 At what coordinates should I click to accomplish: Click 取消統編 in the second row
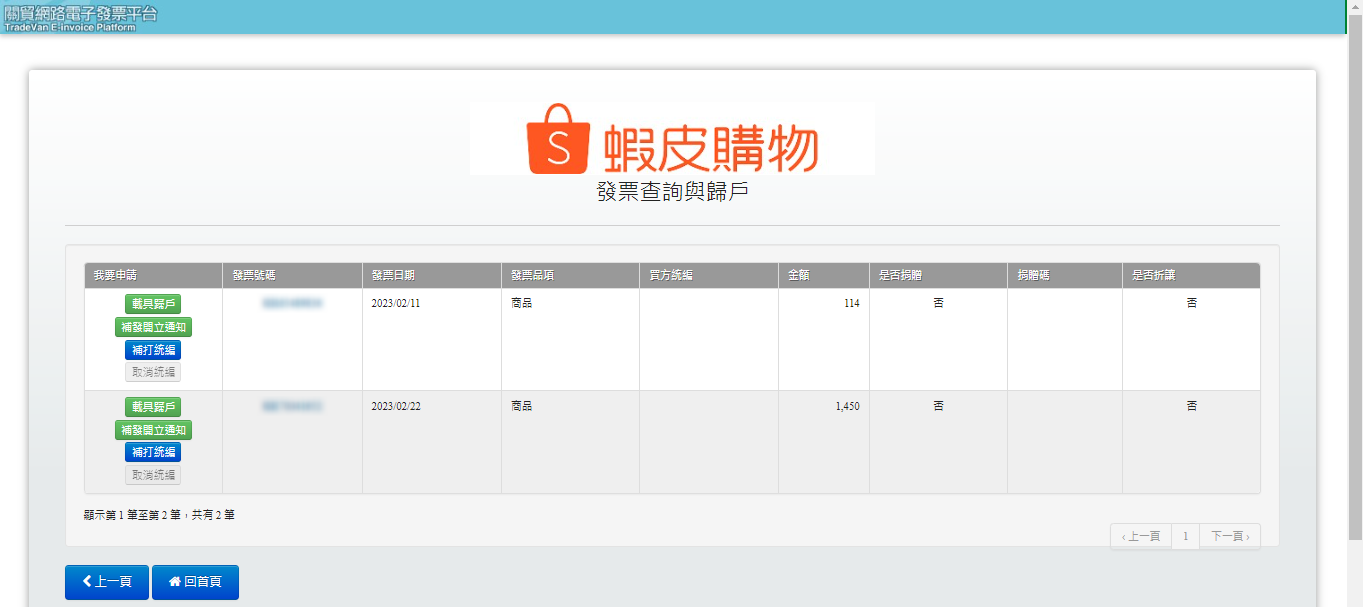click(x=152, y=475)
